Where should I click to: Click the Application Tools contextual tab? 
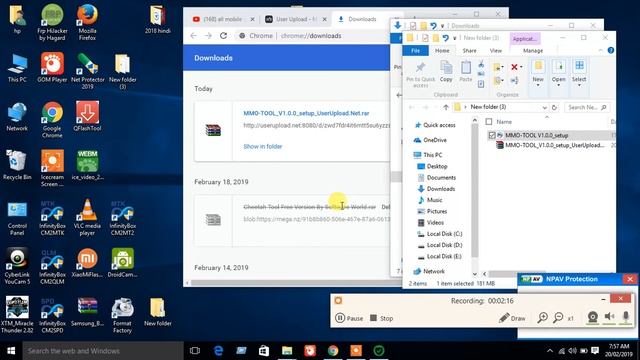pyautogui.click(x=524, y=39)
